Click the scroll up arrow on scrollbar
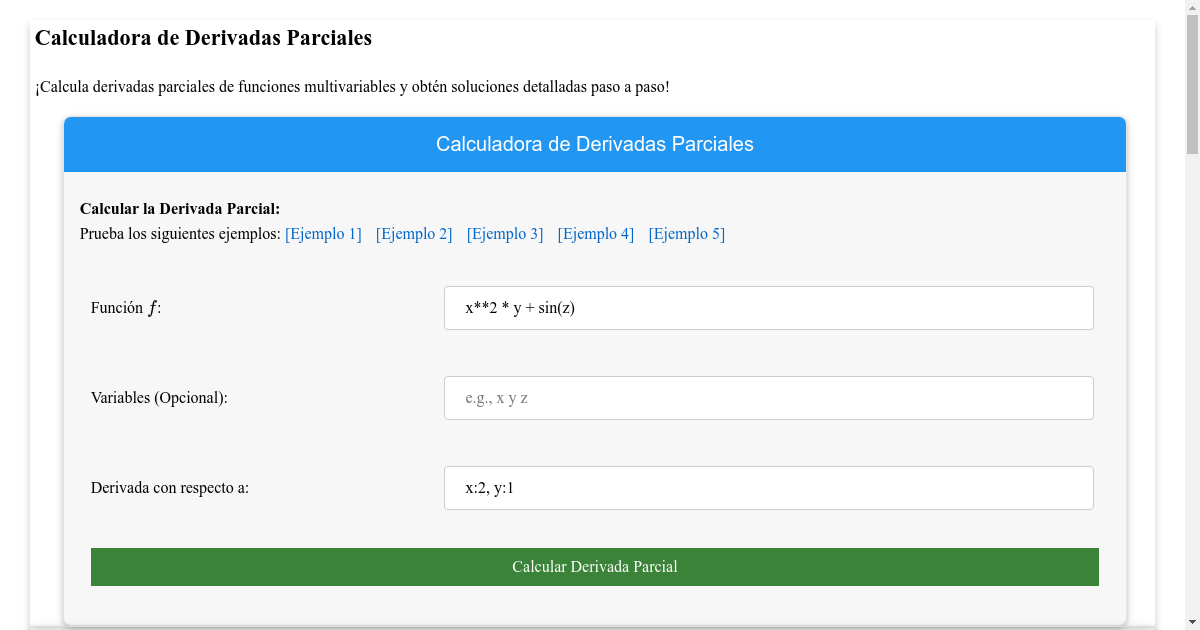This screenshot has width=1200, height=630. [1192, 8]
